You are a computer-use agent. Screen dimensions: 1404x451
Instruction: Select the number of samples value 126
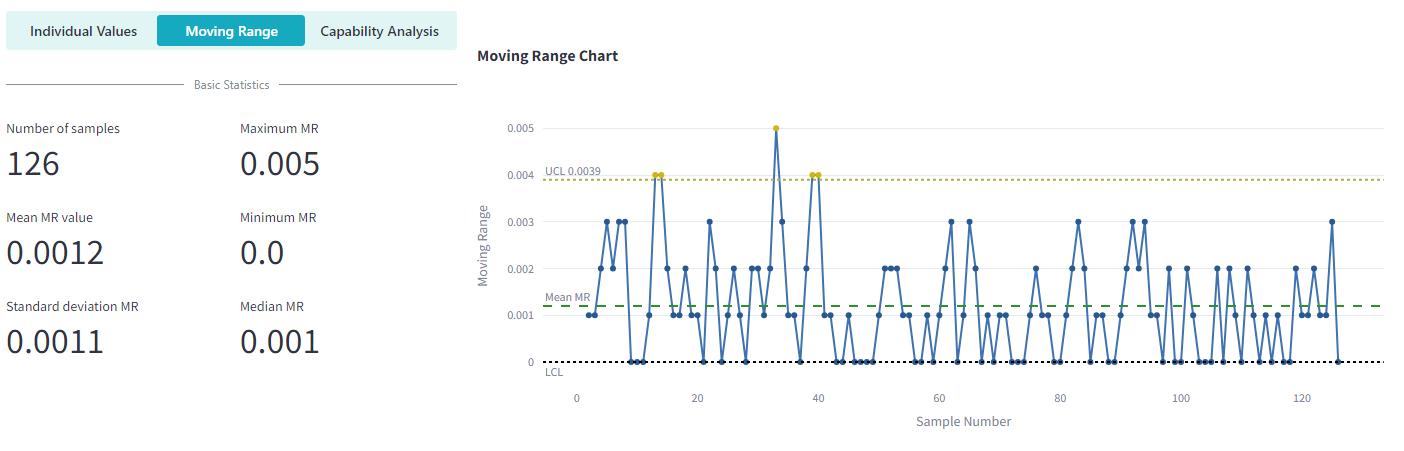click(33, 164)
